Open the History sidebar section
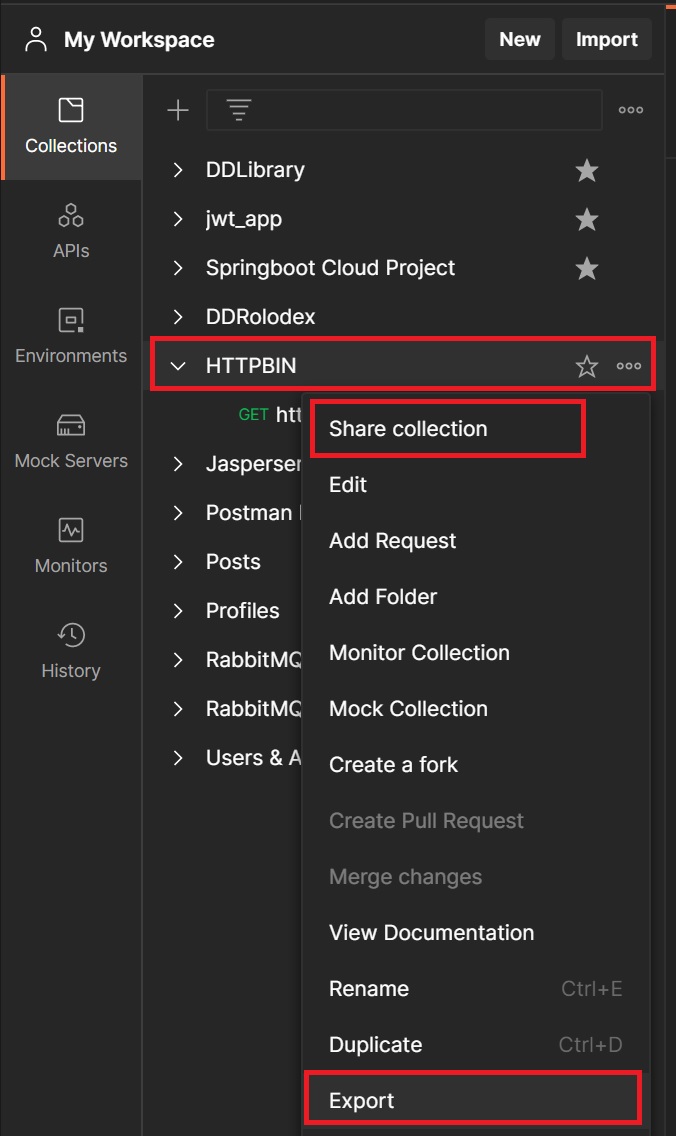Viewport: 676px width, 1136px height. [x=71, y=651]
